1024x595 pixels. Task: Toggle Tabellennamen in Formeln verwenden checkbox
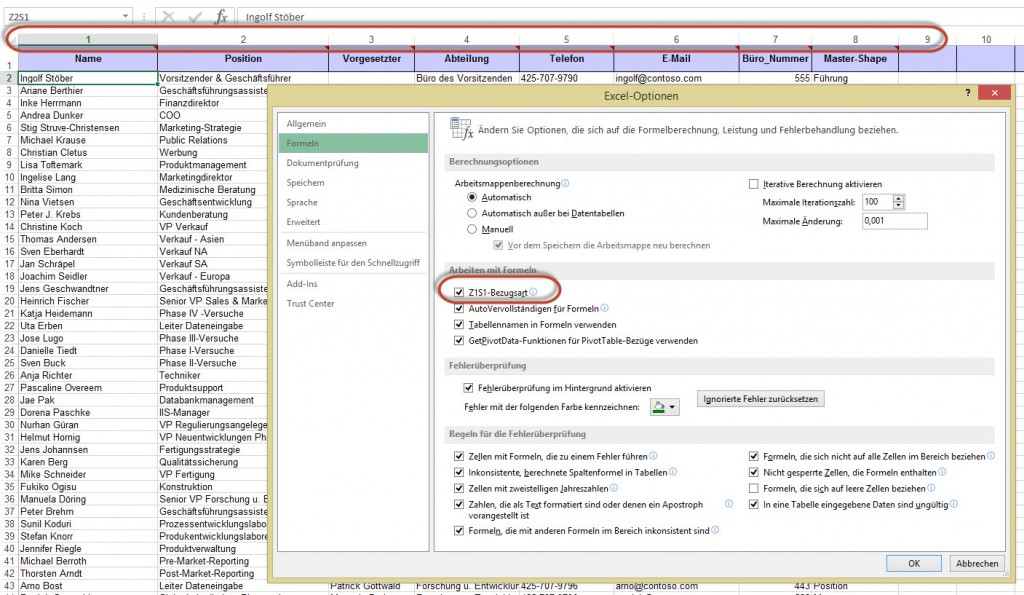tap(459, 325)
